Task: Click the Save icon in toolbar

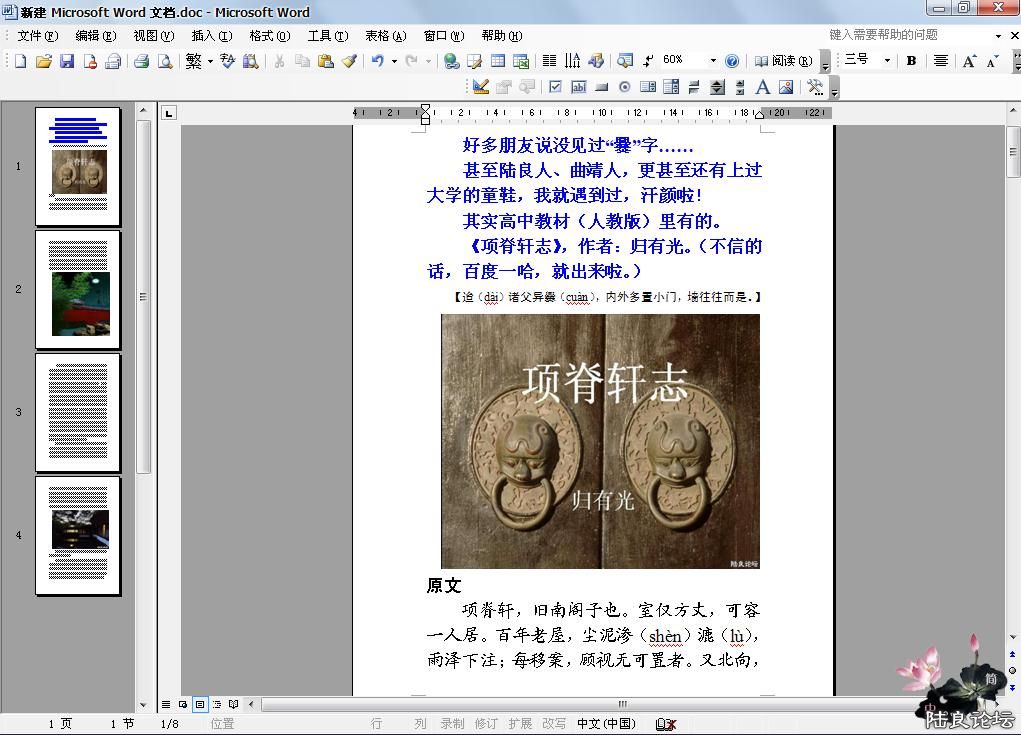Action: point(67,61)
